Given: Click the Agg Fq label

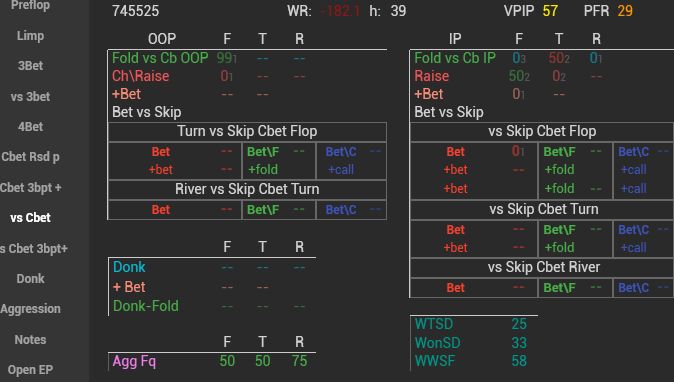Looking at the screenshot, I should tap(134, 361).
